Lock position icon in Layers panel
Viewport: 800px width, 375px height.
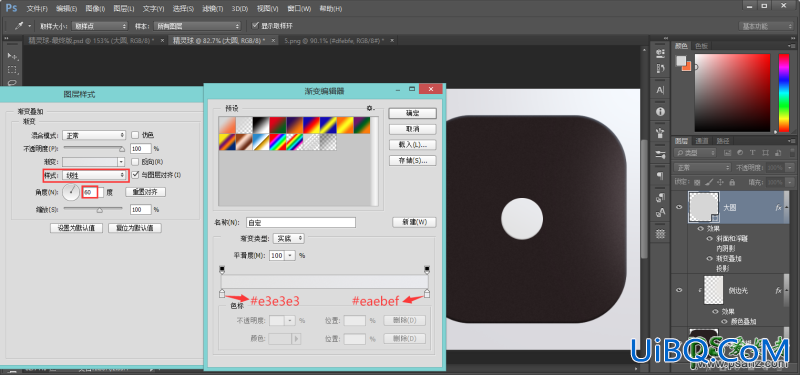(720, 182)
